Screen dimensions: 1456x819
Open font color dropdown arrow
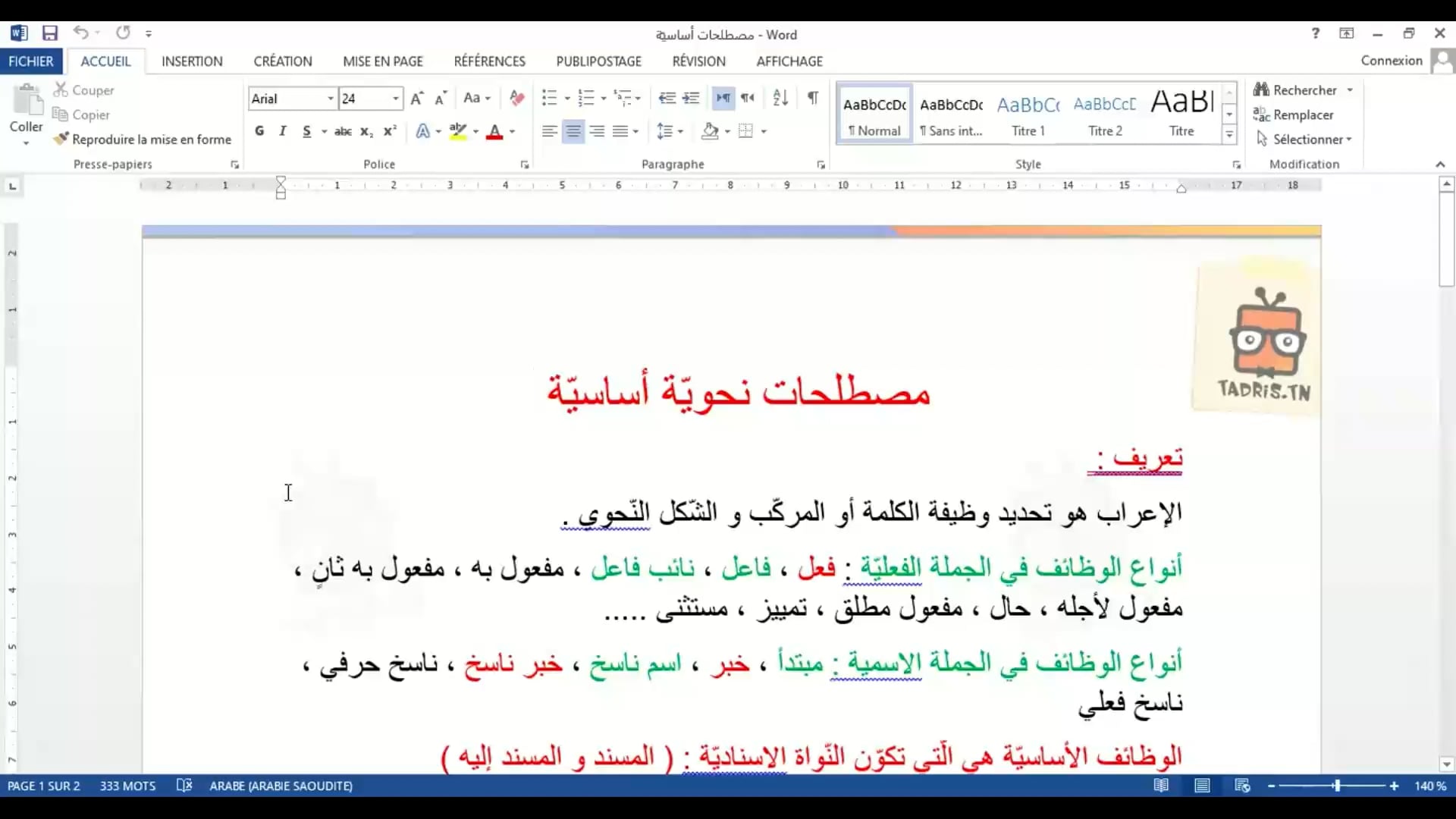513,132
